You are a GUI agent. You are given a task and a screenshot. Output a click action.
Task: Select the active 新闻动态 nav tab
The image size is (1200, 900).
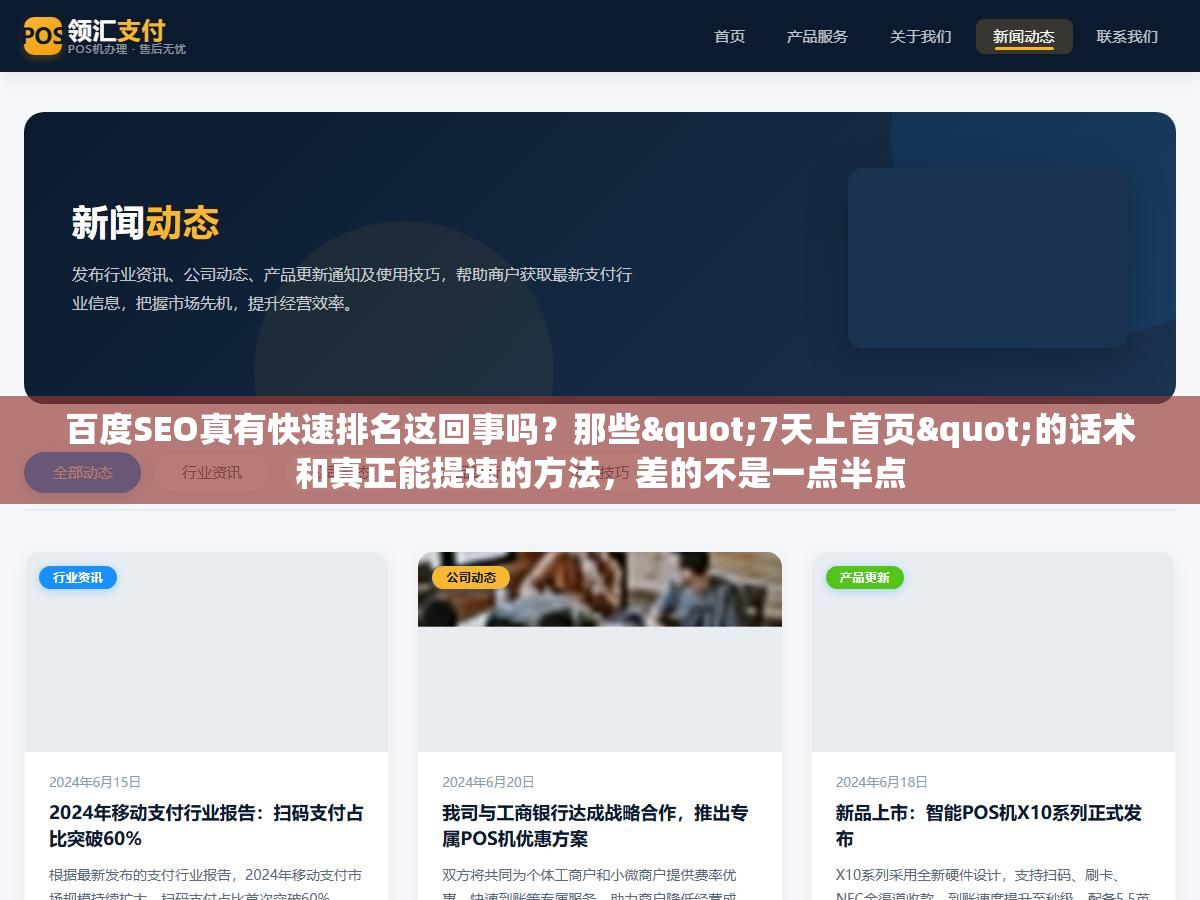tap(1024, 36)
